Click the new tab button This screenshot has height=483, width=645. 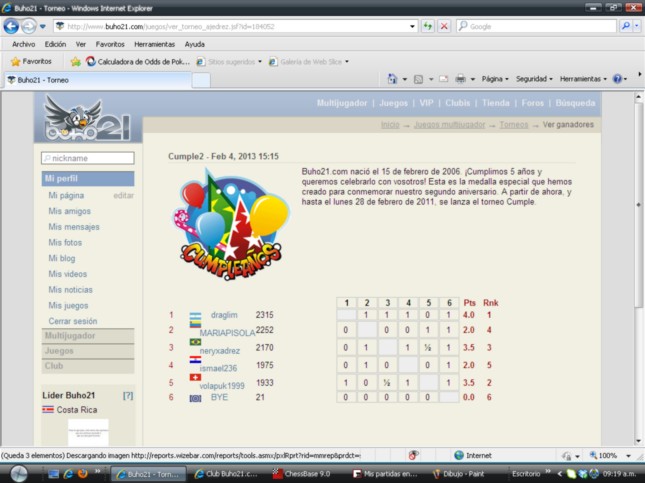[x=201, y=80]
